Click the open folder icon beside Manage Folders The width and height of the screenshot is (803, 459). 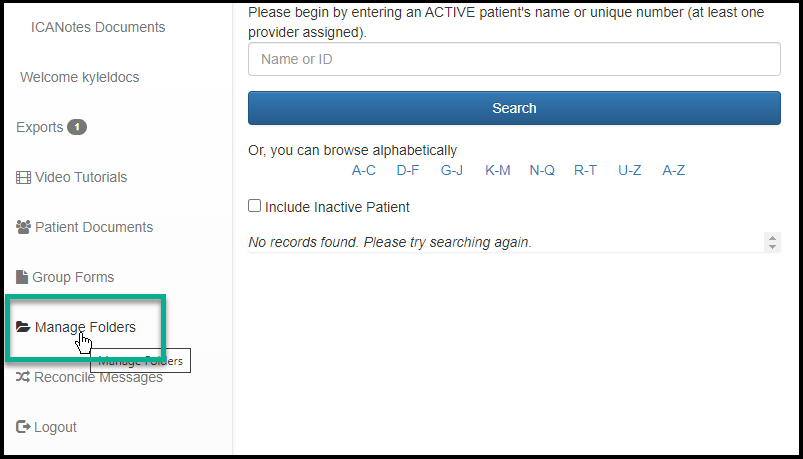(x=23, y=328)
